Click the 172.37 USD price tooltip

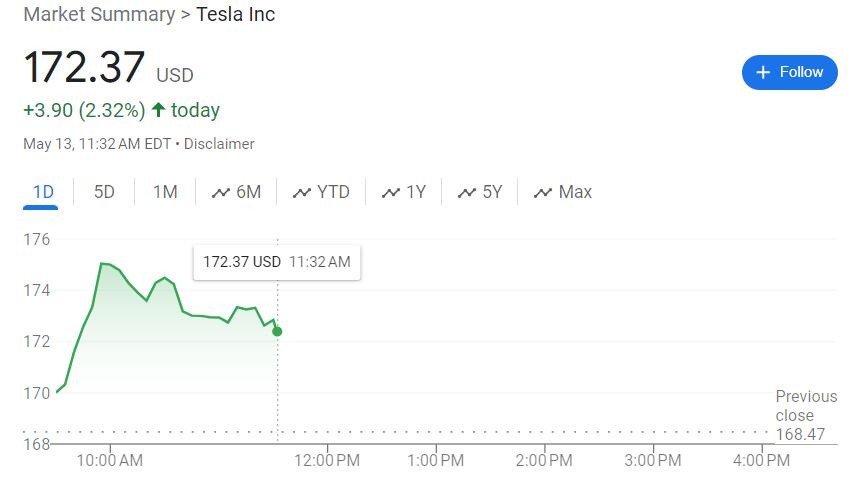(276, 262)
